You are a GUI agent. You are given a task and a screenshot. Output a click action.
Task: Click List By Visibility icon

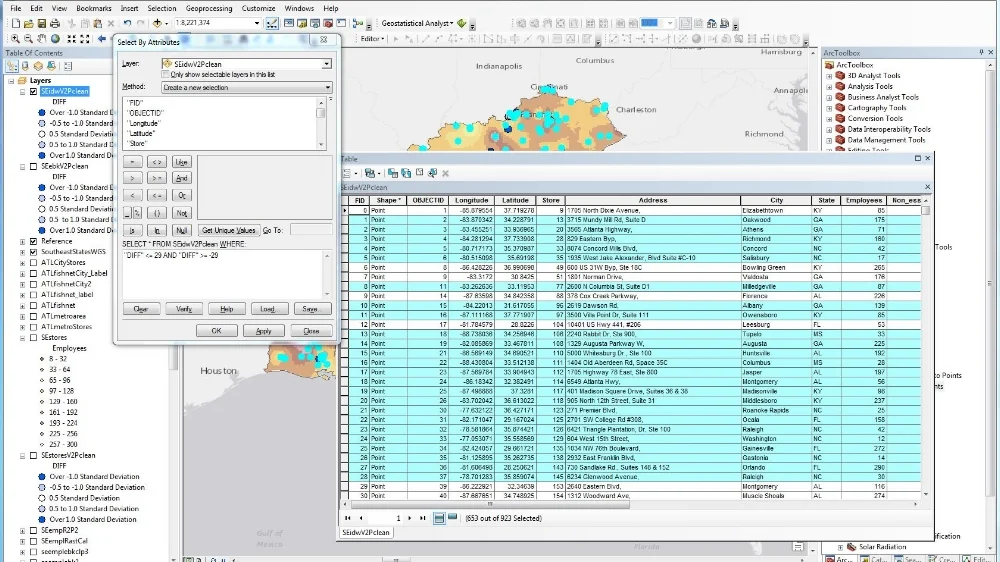click(x=38, y=66)
